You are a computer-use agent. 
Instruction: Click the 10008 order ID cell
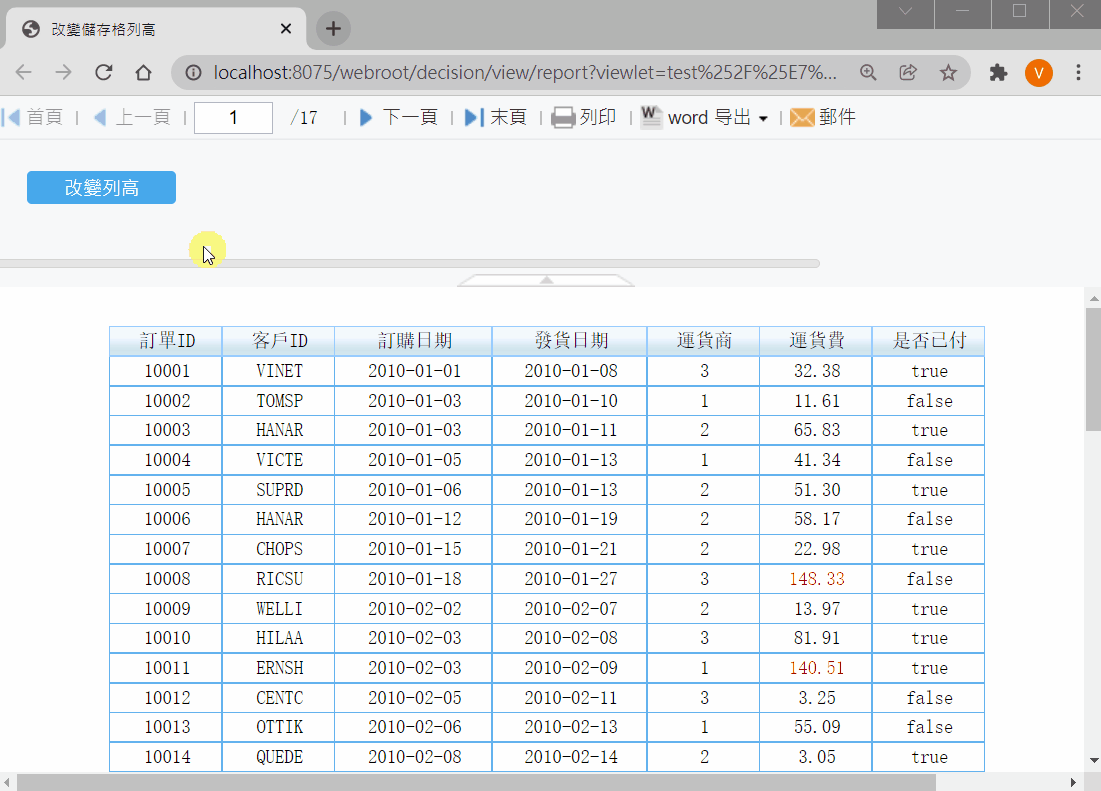click(x=167, y=579)
